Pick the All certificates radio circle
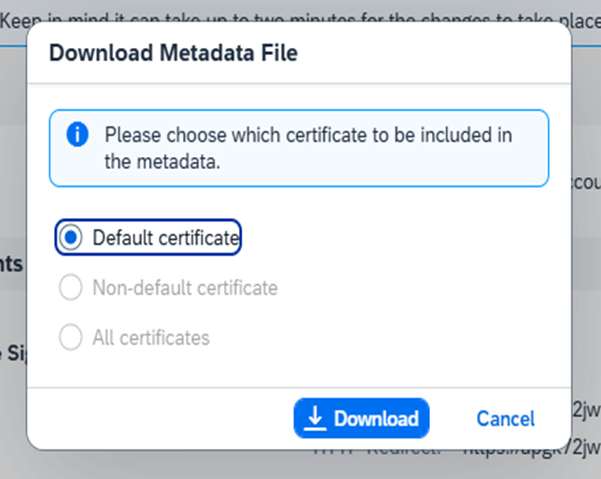 pos(70,338)
